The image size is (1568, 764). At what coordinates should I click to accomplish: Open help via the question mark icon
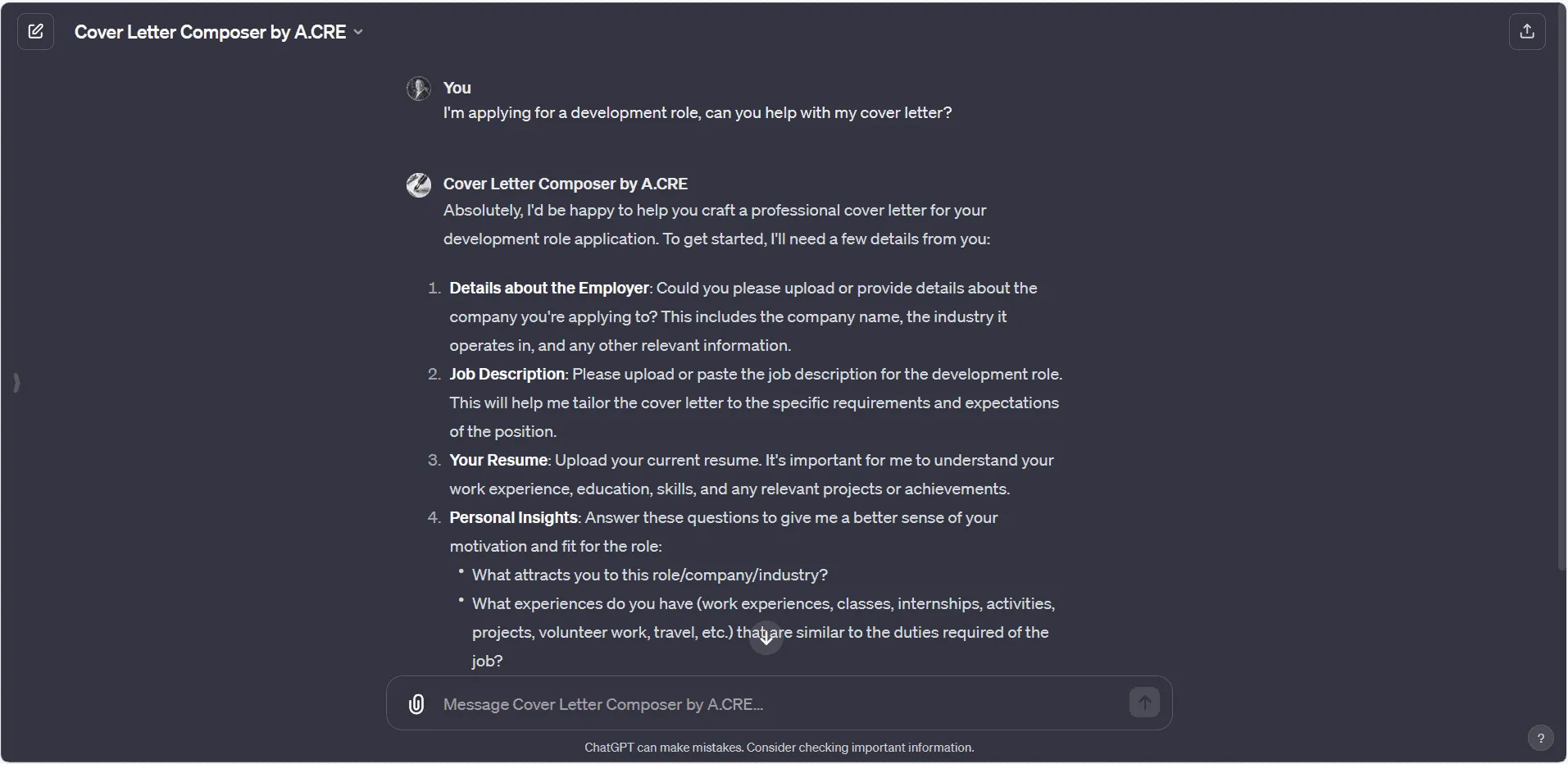click(1540, 738)
